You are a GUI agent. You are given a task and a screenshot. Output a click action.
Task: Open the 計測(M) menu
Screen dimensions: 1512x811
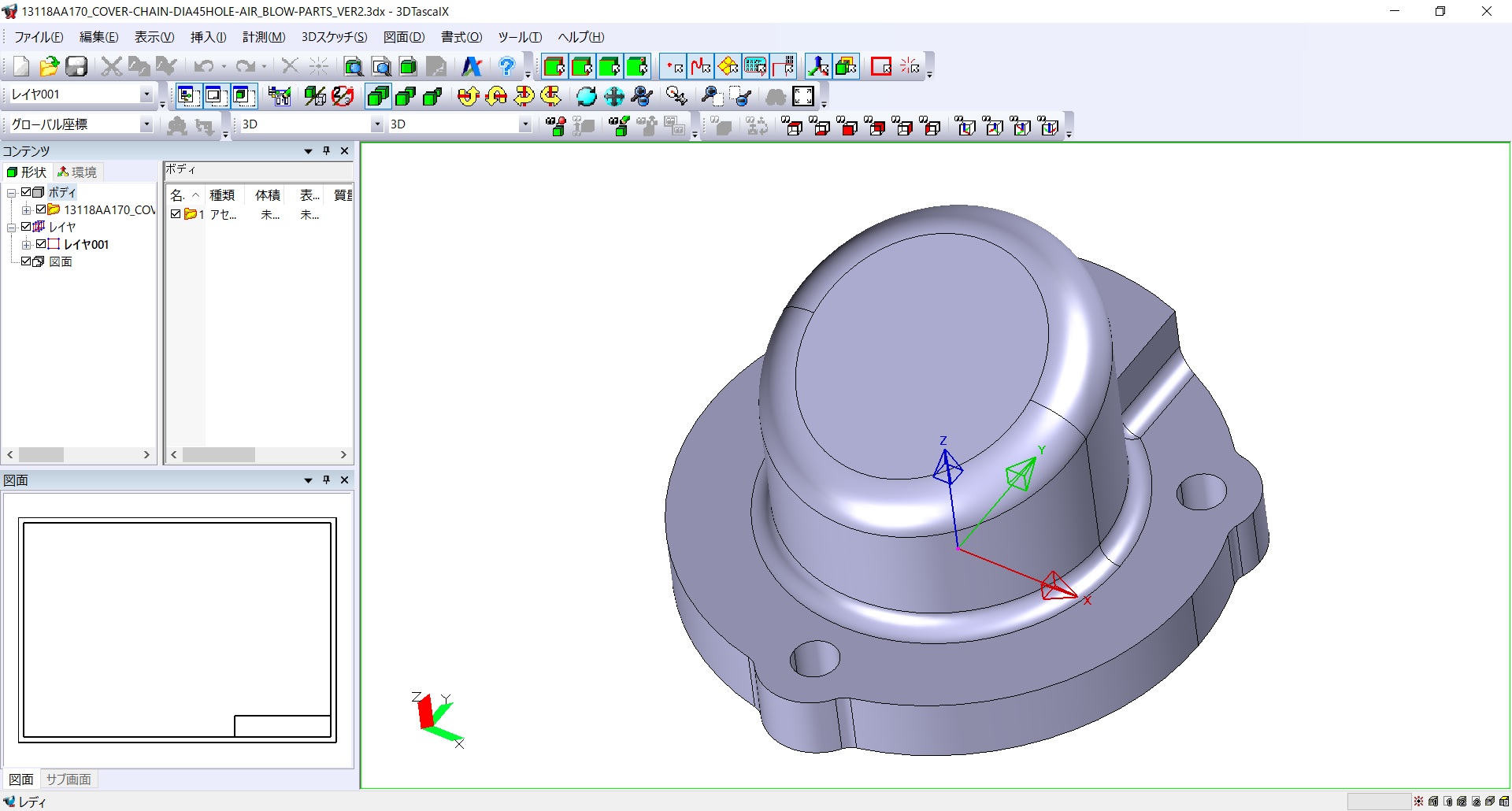coord(263,37)
